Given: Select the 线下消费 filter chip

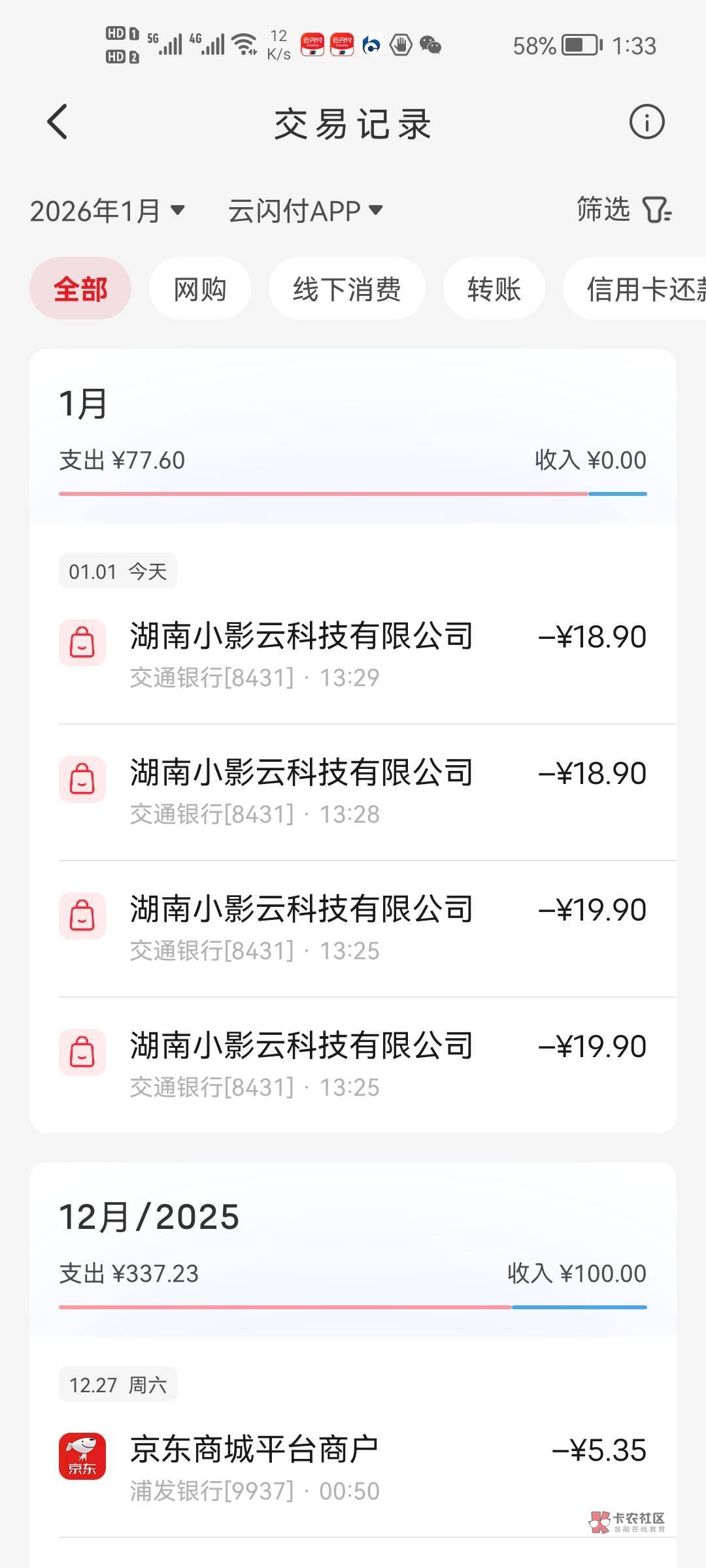Looking at the screenshot, I should (x=346, y=289).
